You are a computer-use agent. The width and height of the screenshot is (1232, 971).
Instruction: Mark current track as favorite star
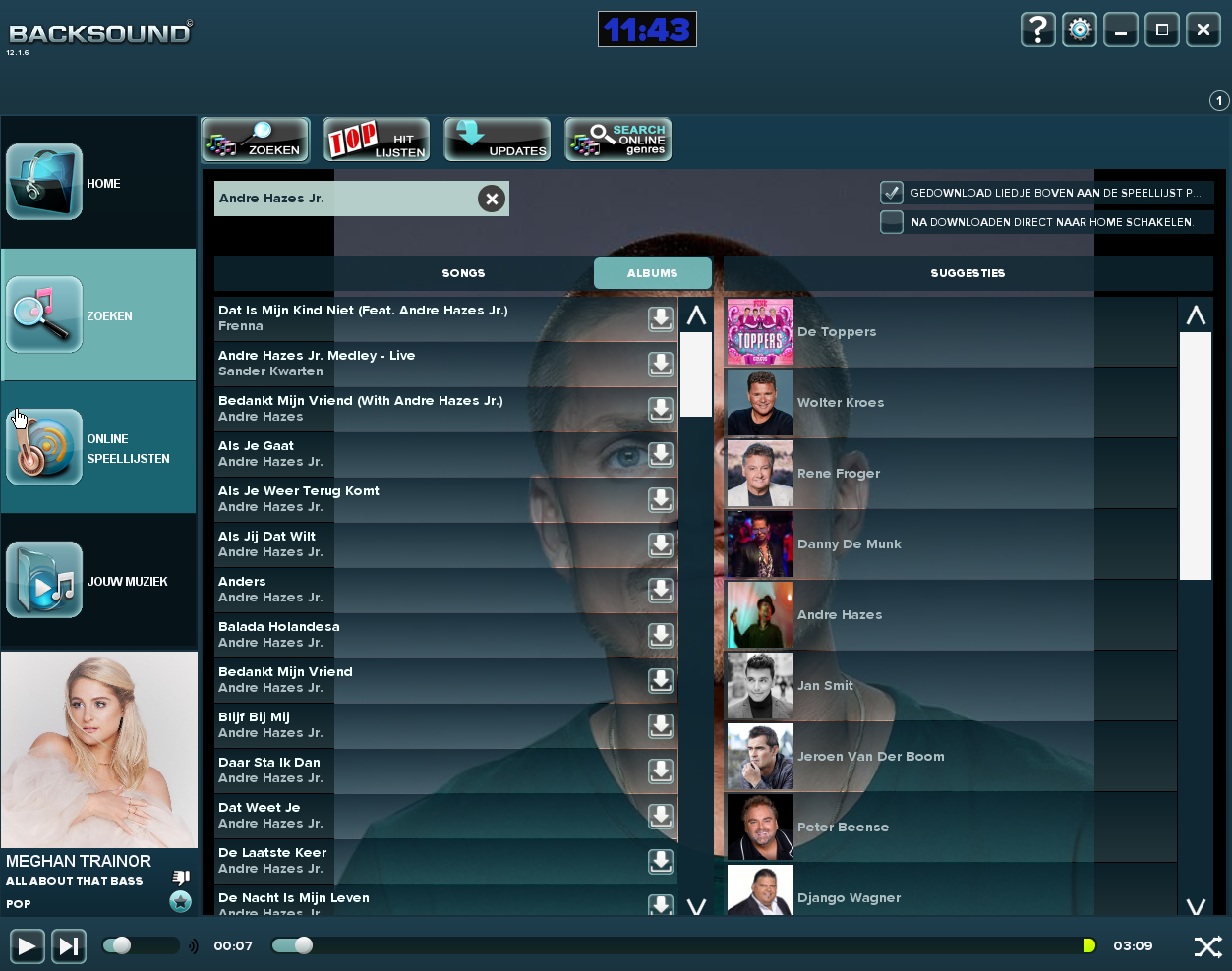click(181, 901)
